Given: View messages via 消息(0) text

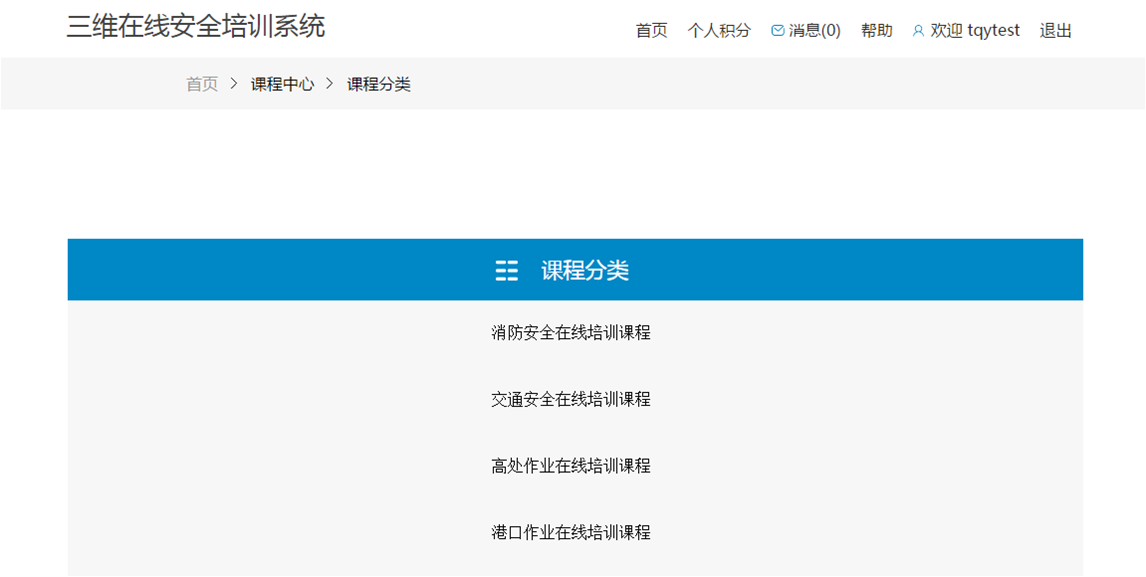Looking at the screenshot, I should 815,31.
